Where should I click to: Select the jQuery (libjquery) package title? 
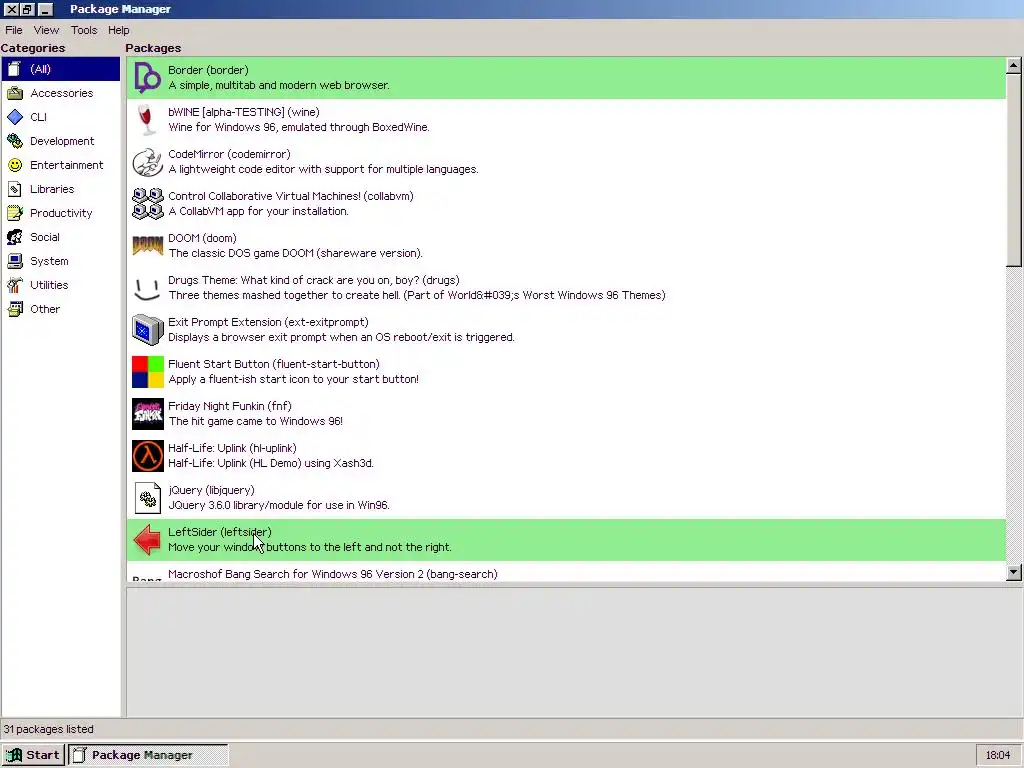[x=211, y=490]
